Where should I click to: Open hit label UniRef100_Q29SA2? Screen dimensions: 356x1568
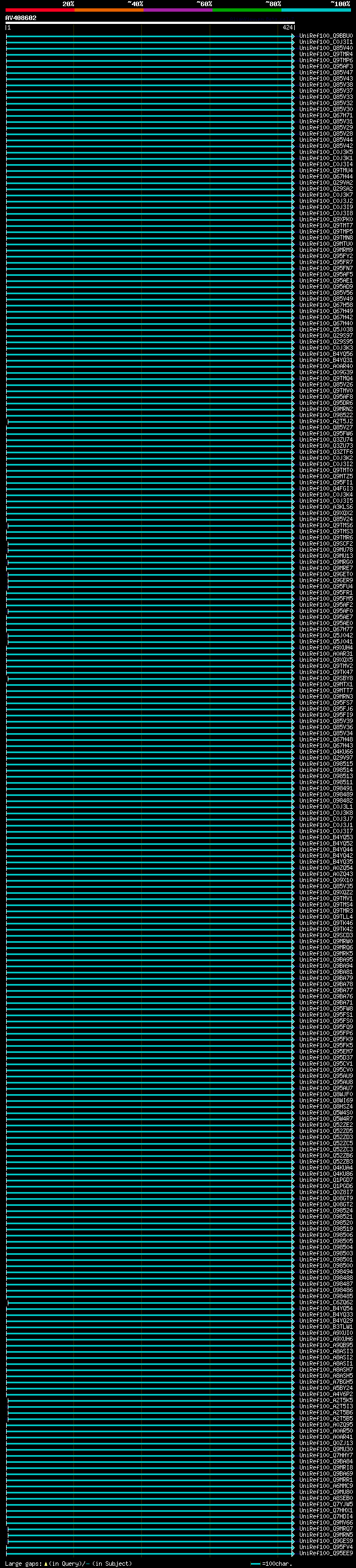point(326,189)
